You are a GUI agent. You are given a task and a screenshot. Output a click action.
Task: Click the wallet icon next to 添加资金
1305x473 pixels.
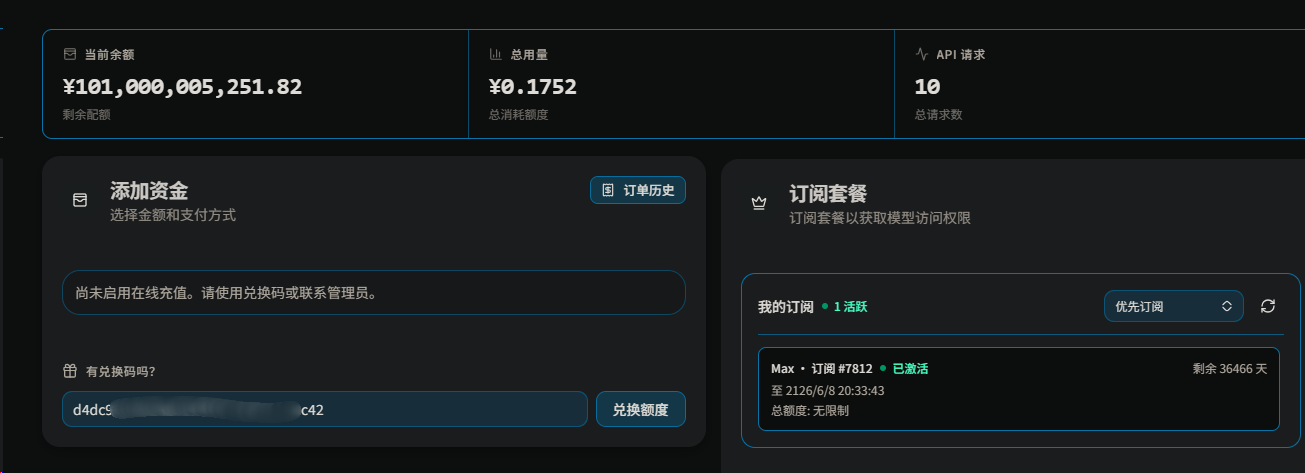point(80,200)
